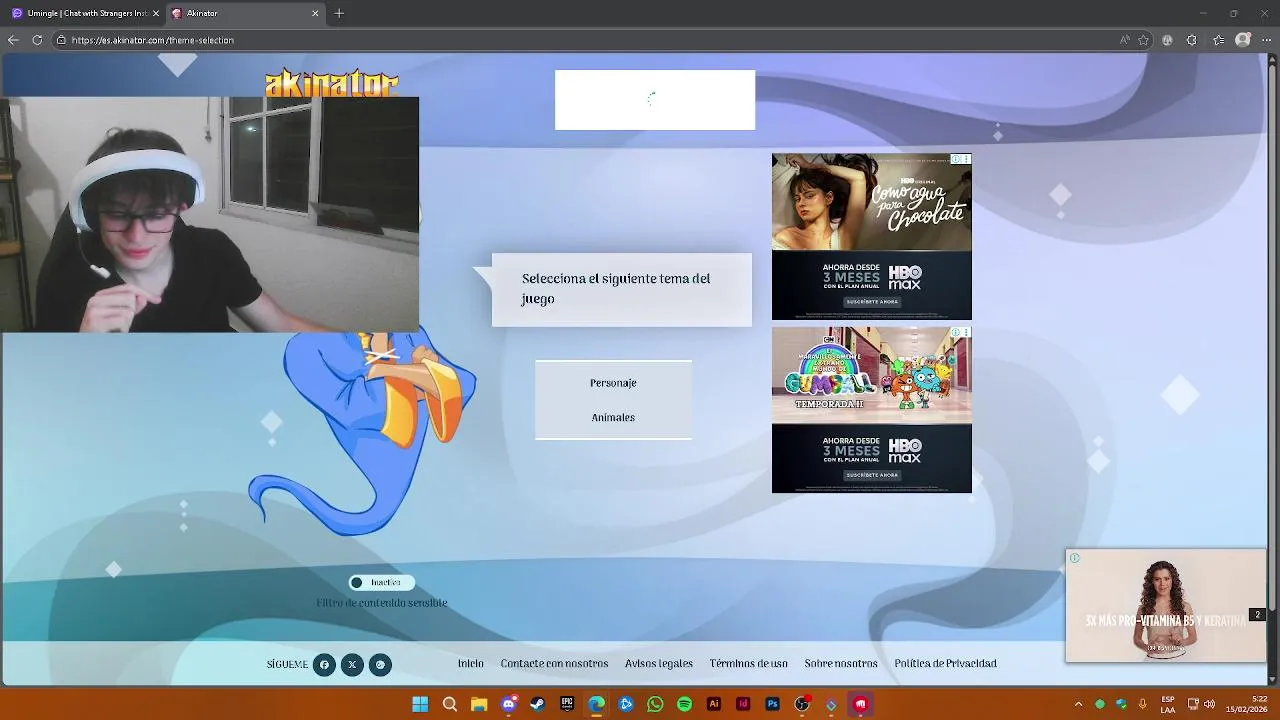The image size is (1280, 720).
Task: Open the volume tray icon
Action: click(1210, 704)
